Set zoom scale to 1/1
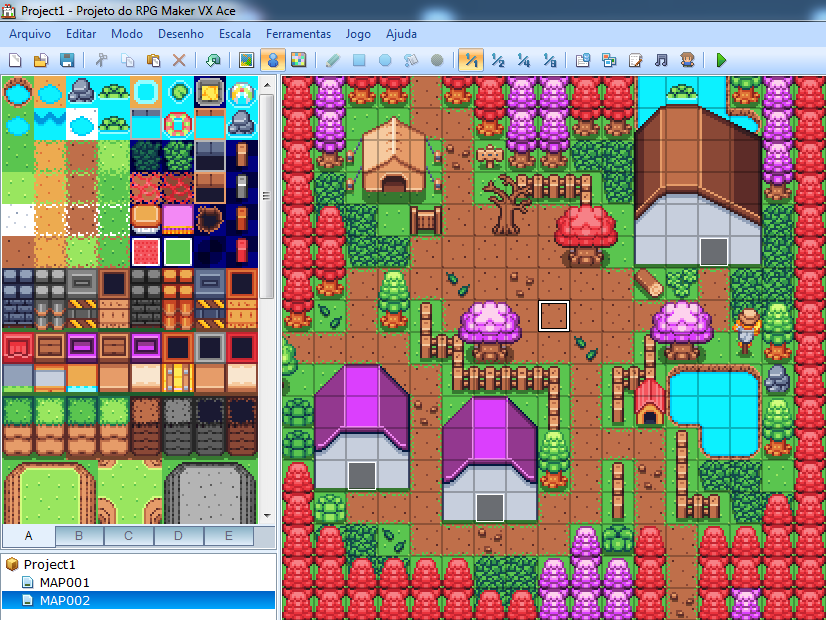The image size is (826, 620). (471, 60)
